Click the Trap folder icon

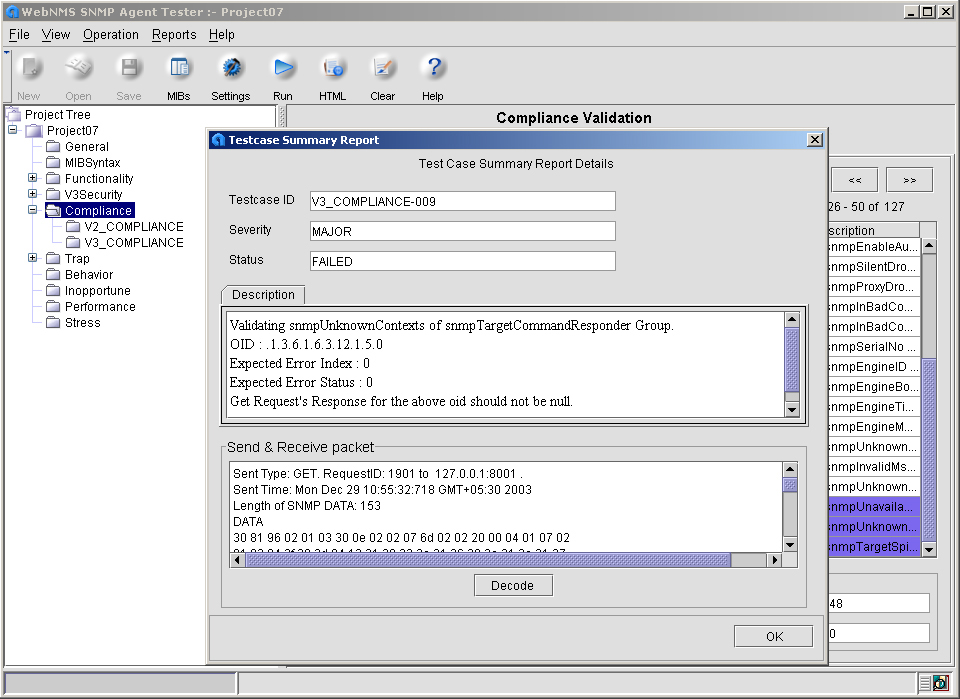coord(53,258)
